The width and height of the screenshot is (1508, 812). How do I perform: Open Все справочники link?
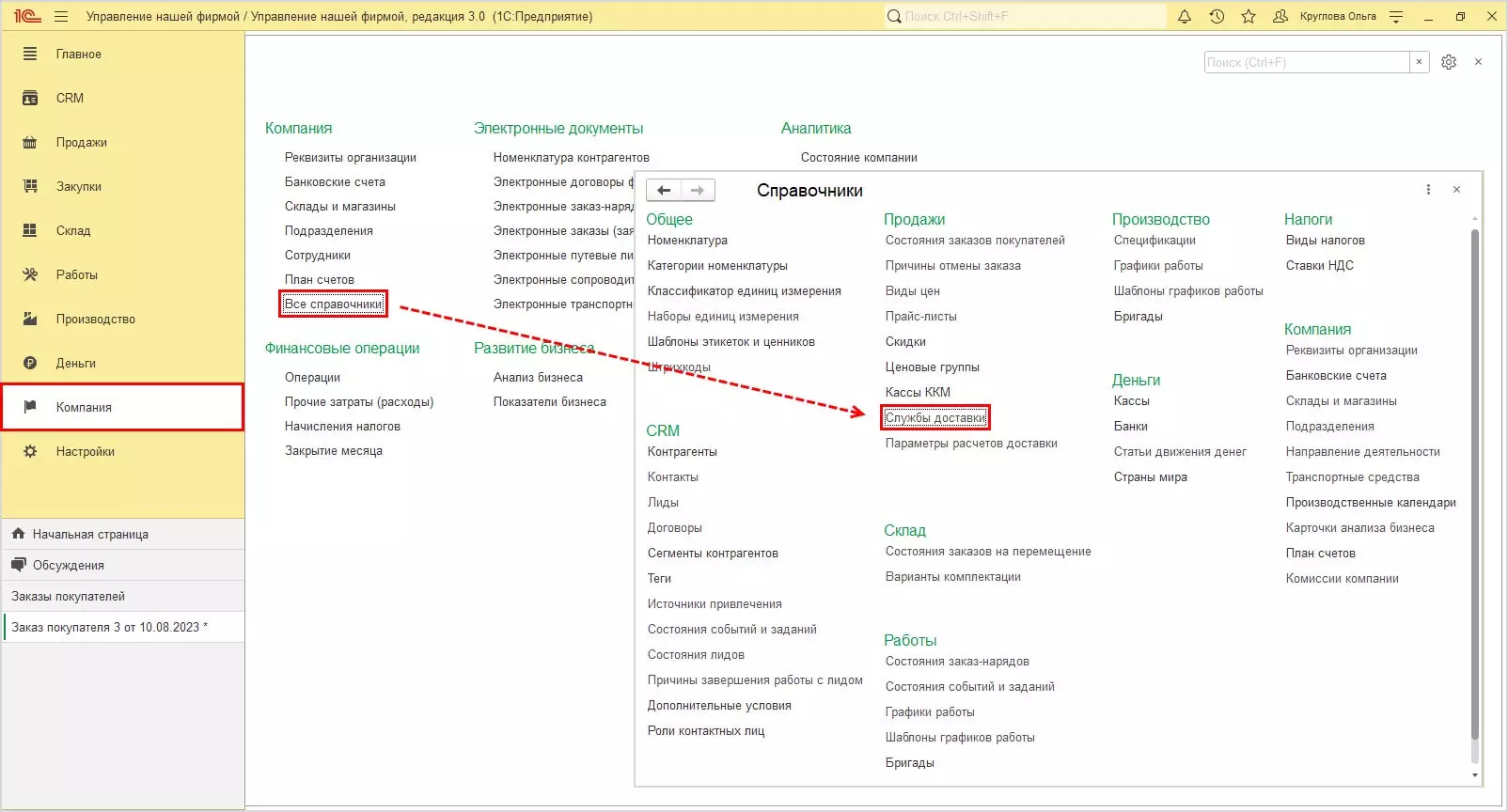(x=334, y=304)
